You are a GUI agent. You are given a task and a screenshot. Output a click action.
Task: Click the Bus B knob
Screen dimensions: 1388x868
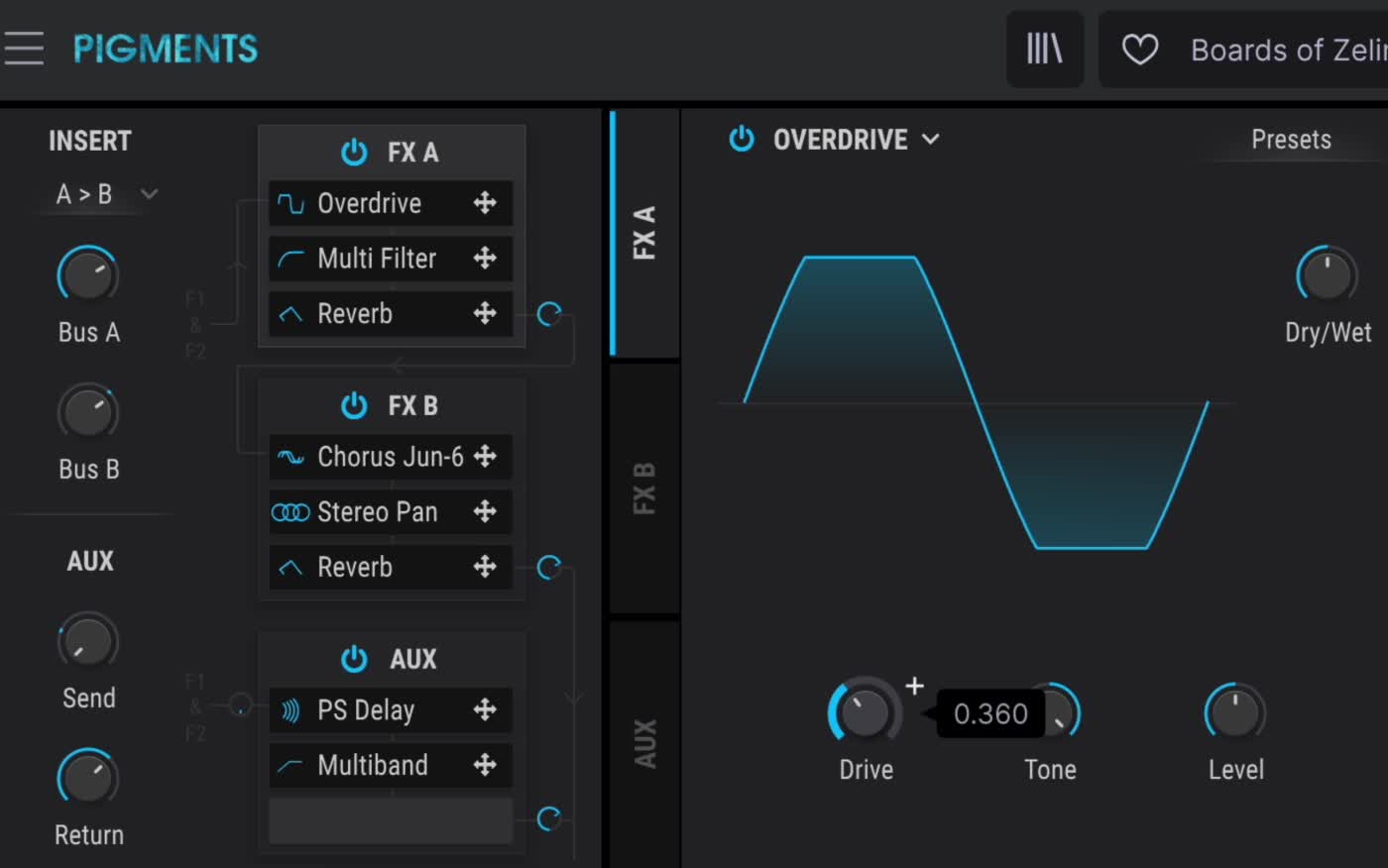coord(88,412)
